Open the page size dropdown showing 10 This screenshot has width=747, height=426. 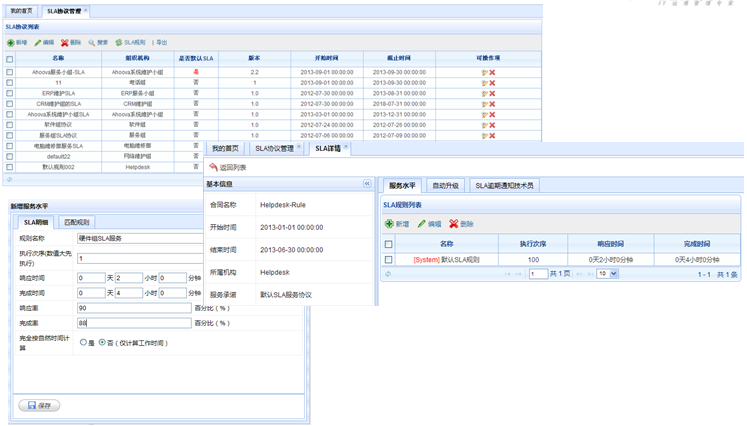(606, 274)
